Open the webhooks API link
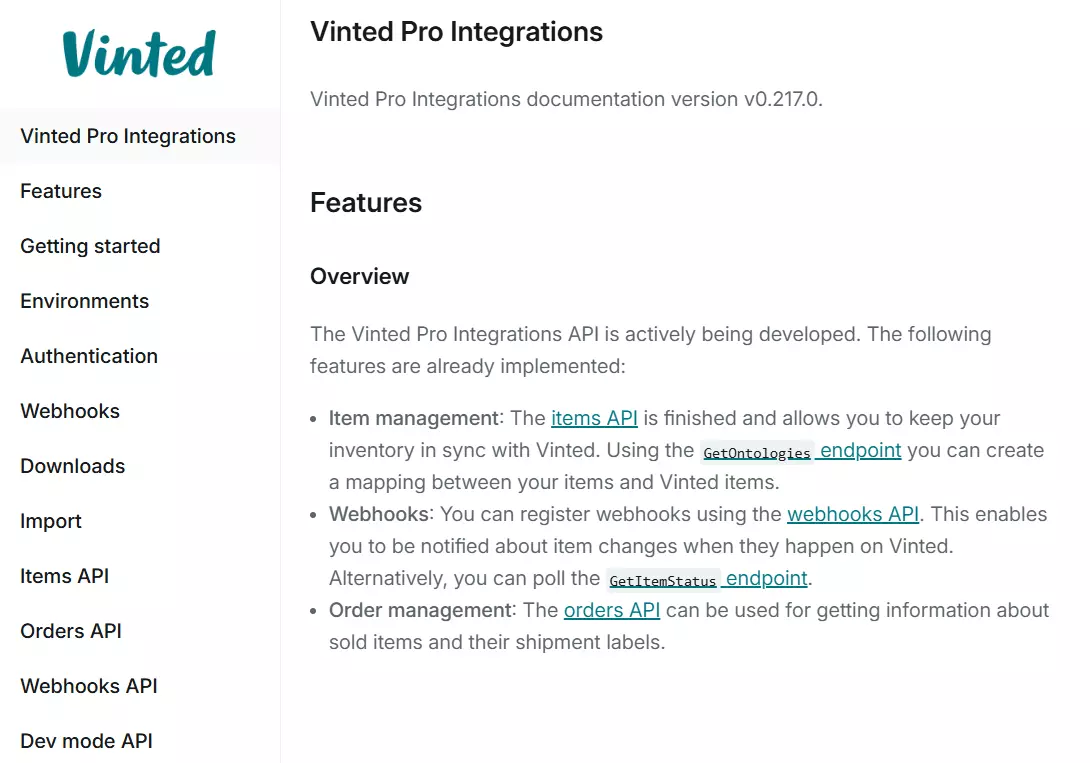The image size is (1090, 763). pyautogui.click(x=853, y=514)
